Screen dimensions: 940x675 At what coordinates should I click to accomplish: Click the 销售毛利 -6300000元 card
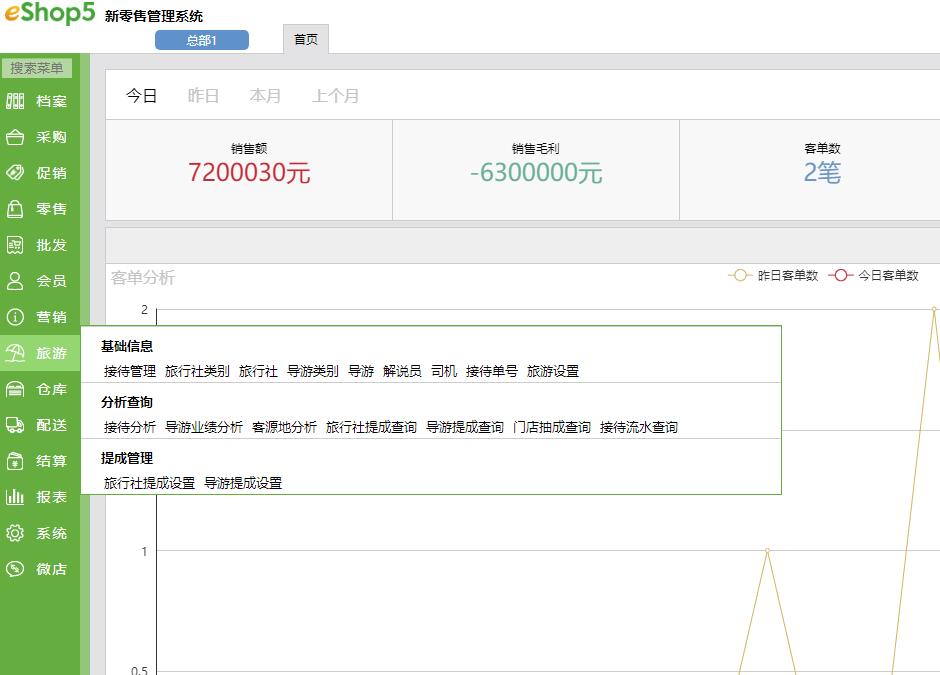[x=535, y=170]
